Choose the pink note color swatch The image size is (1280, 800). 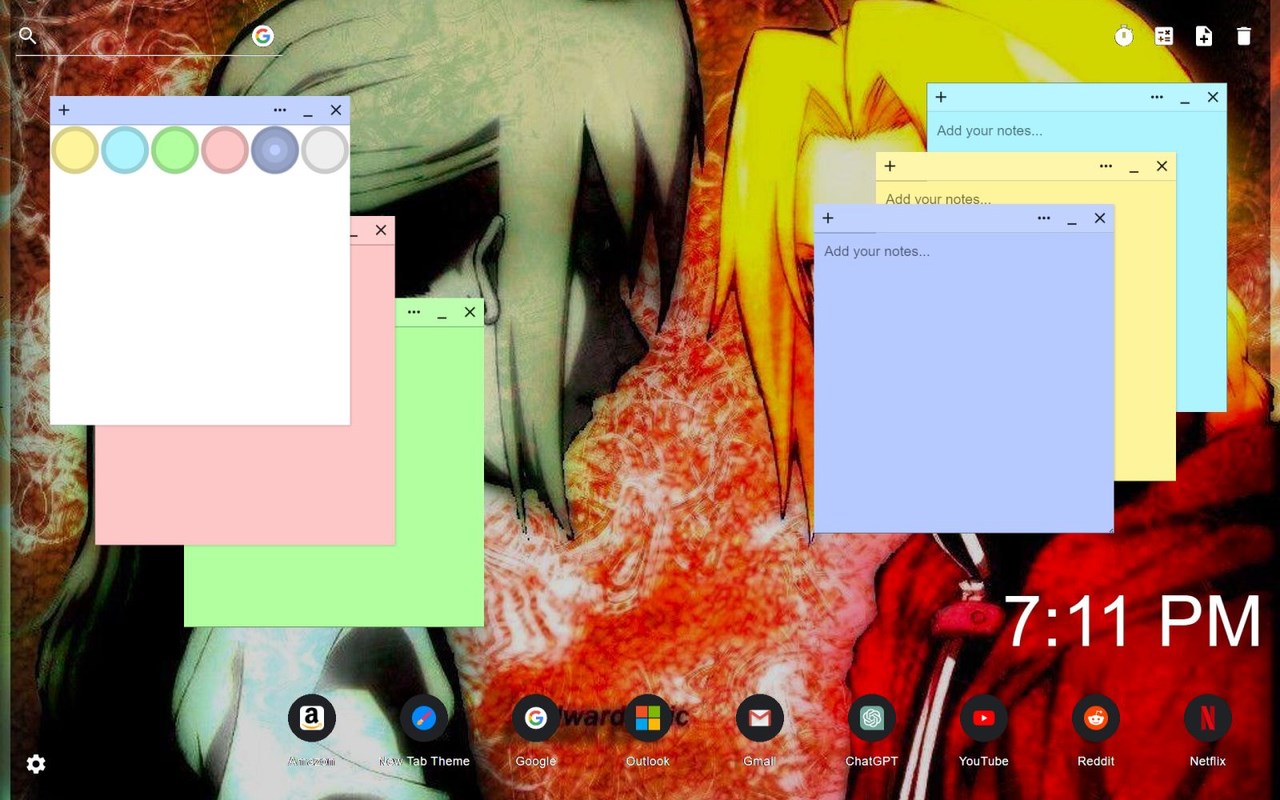tap(225, 150)
